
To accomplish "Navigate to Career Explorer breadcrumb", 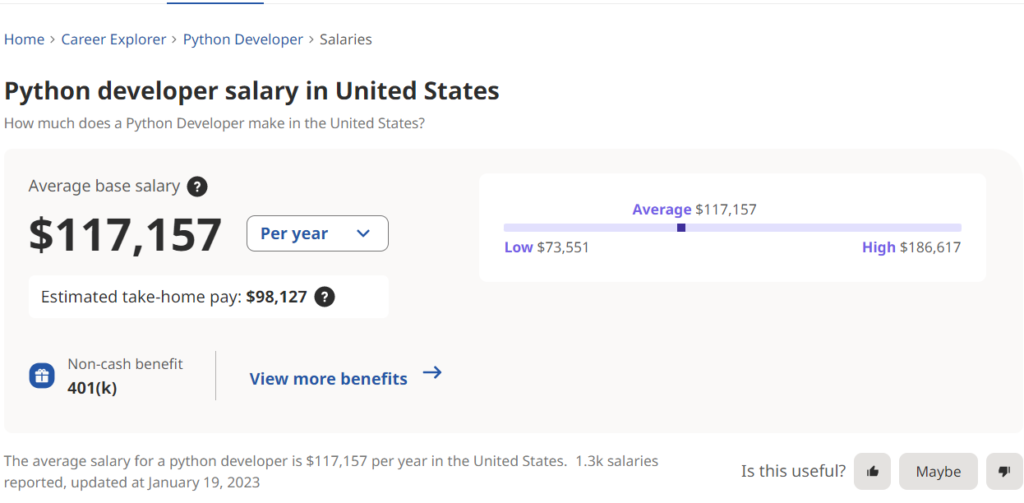I will click(114, 40).
